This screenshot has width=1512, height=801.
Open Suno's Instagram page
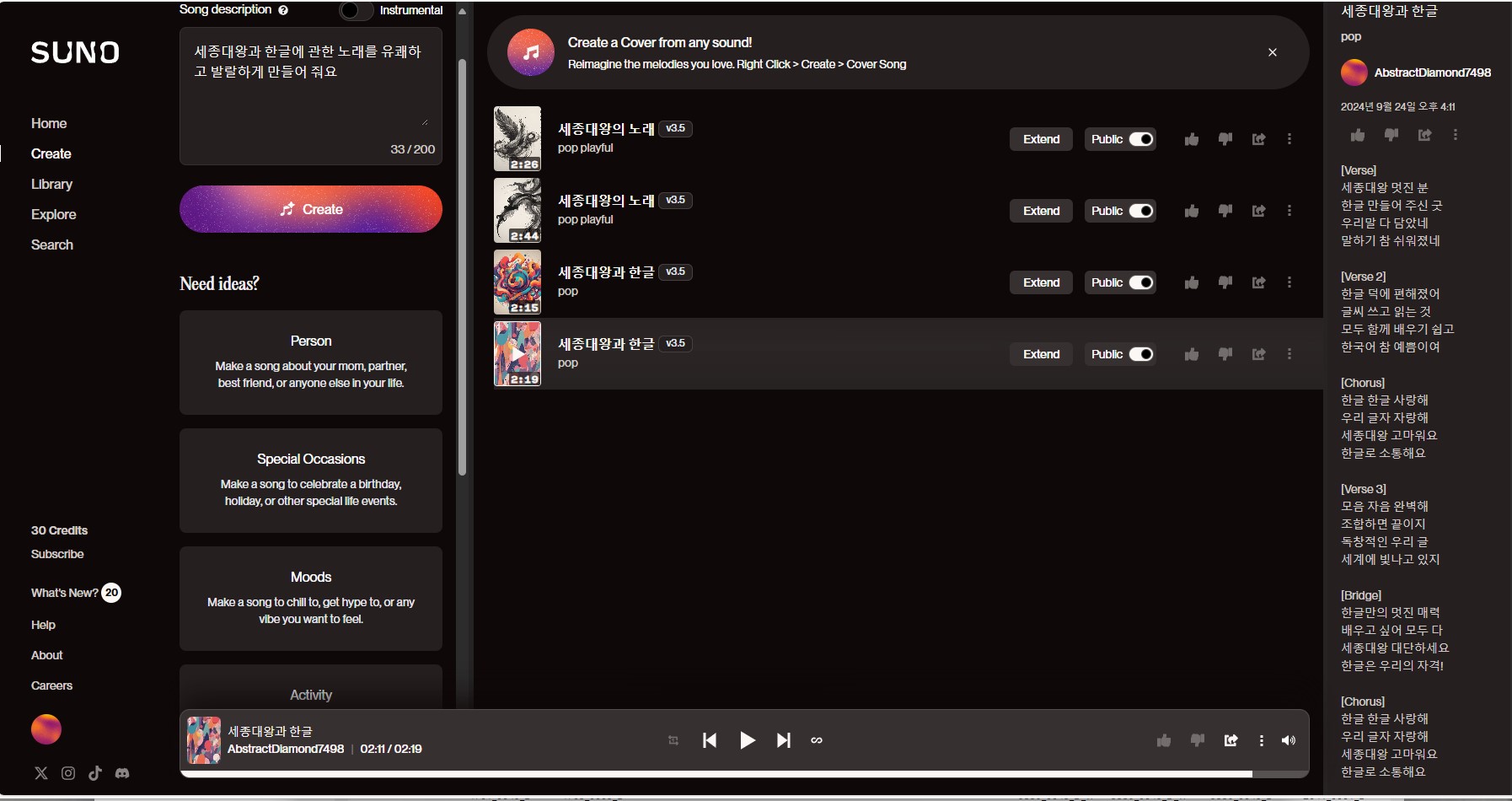click(x=68, y=773)
